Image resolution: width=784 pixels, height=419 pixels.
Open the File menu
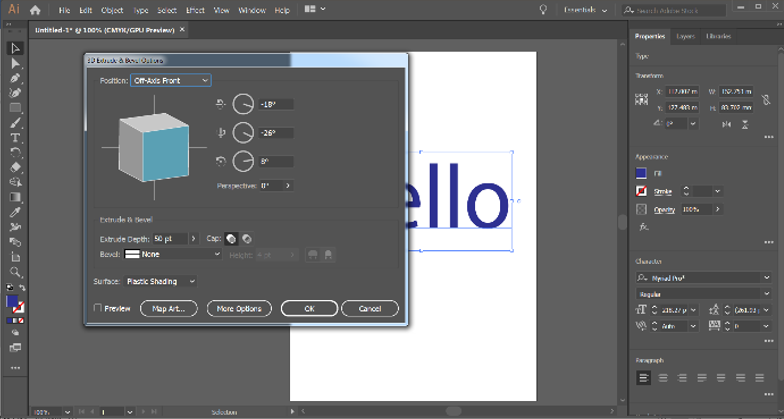tap(64, 10)
